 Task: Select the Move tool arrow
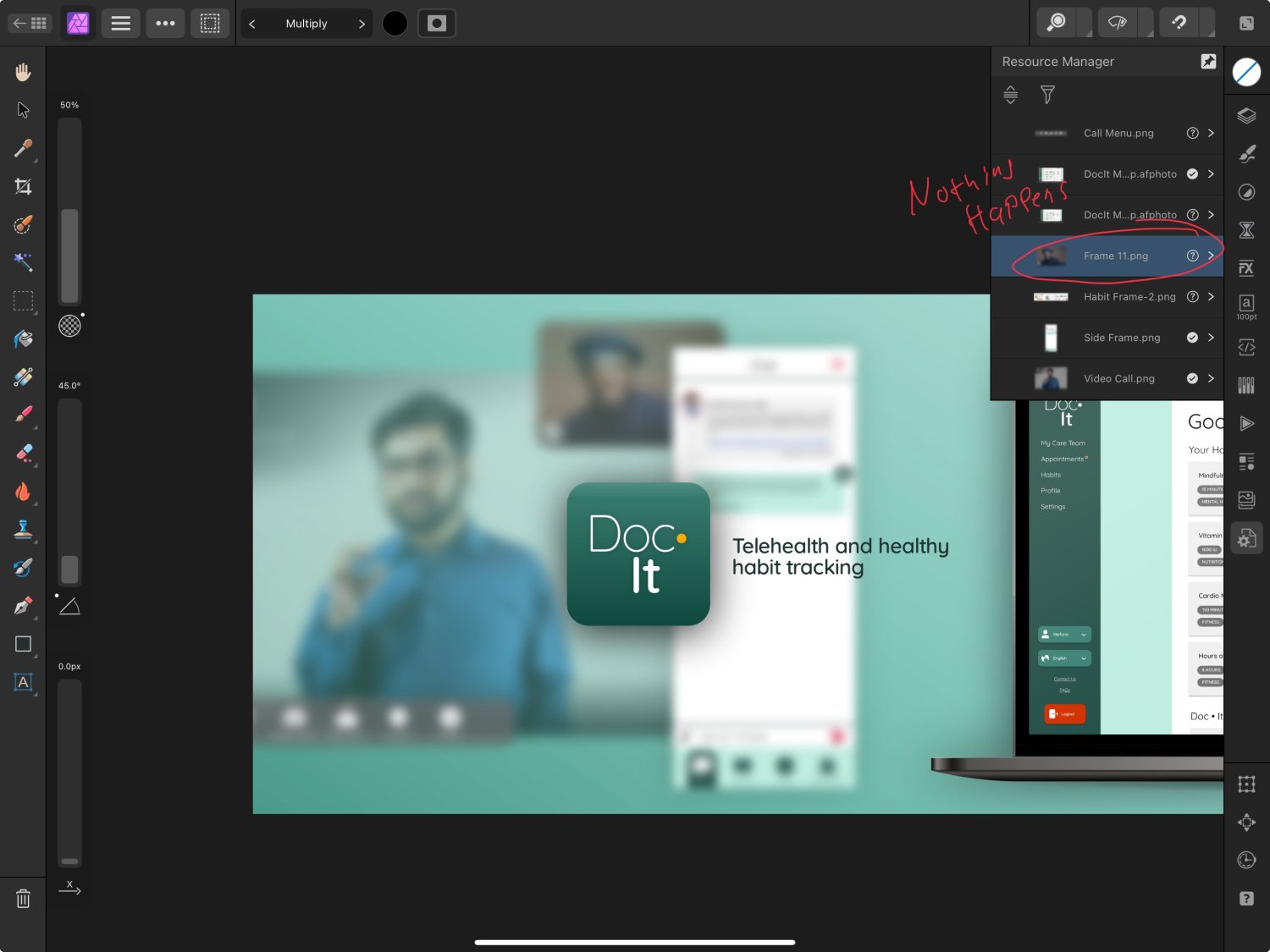tap(23, 110)
